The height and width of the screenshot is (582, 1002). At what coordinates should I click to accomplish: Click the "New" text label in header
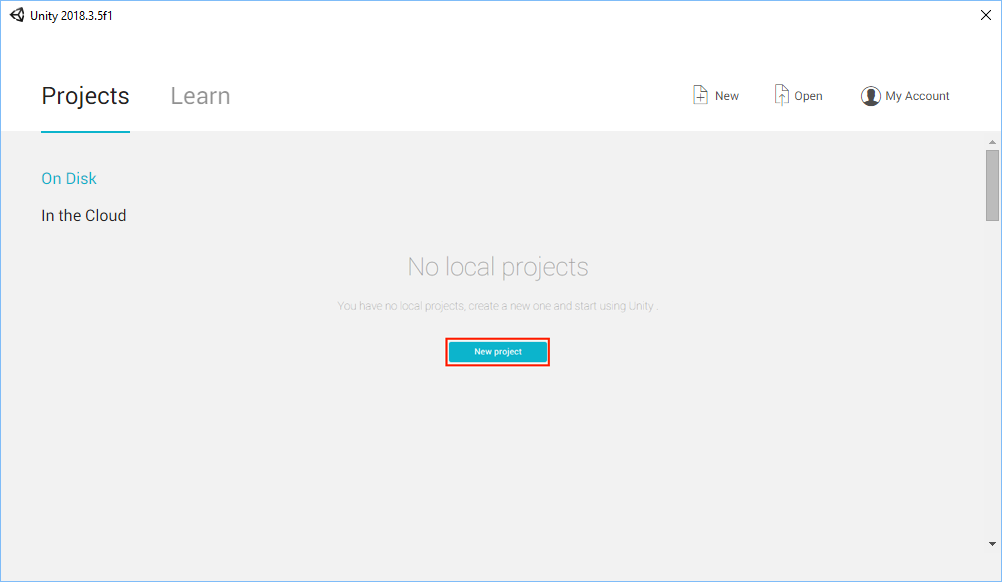click(727, 96)
